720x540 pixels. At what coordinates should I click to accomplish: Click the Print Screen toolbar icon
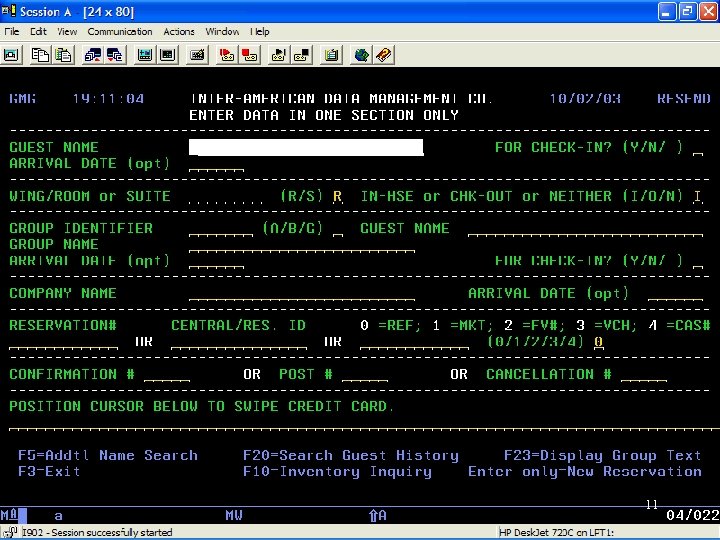(11, 55)
